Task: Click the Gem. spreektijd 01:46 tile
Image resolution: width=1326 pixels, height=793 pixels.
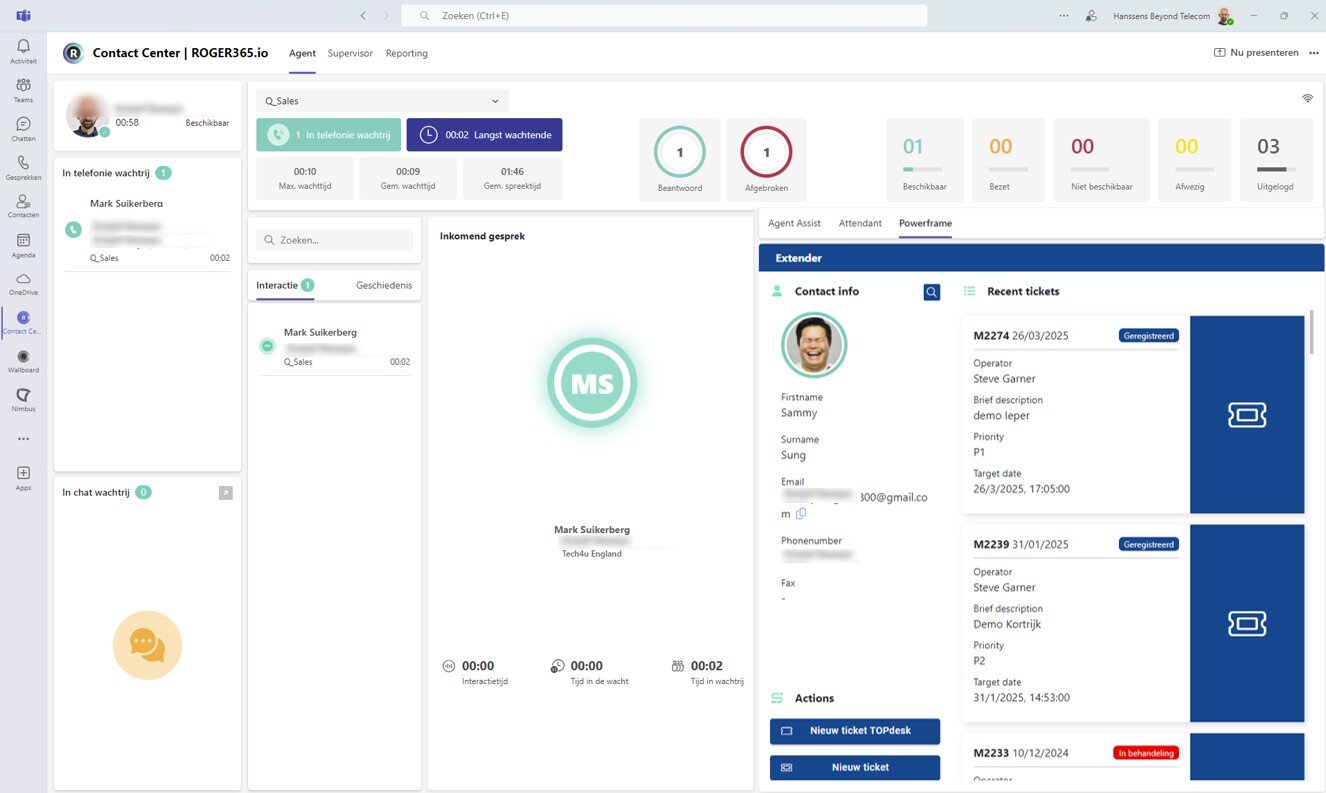Action: [512, 178]
